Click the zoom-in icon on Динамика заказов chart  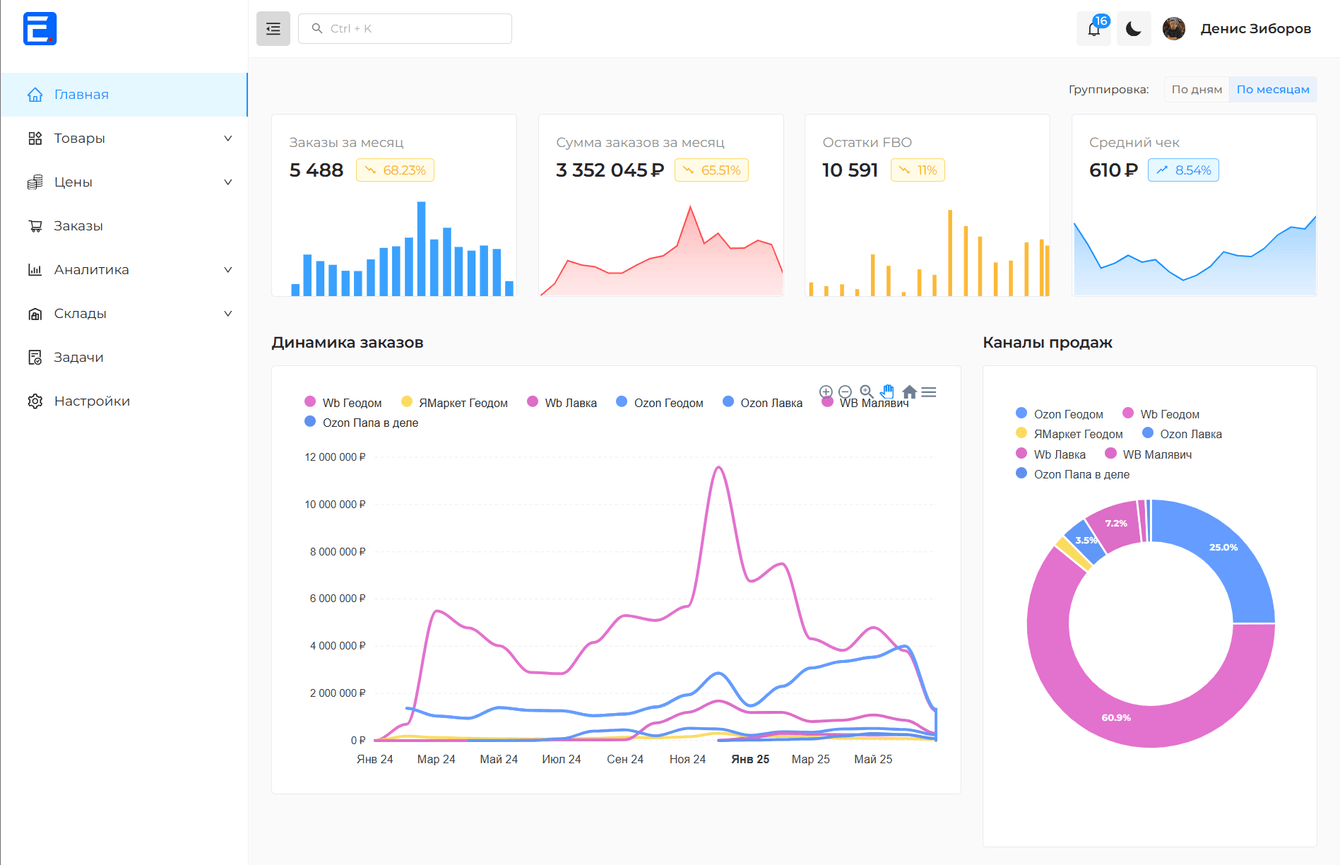click(826, 391)
